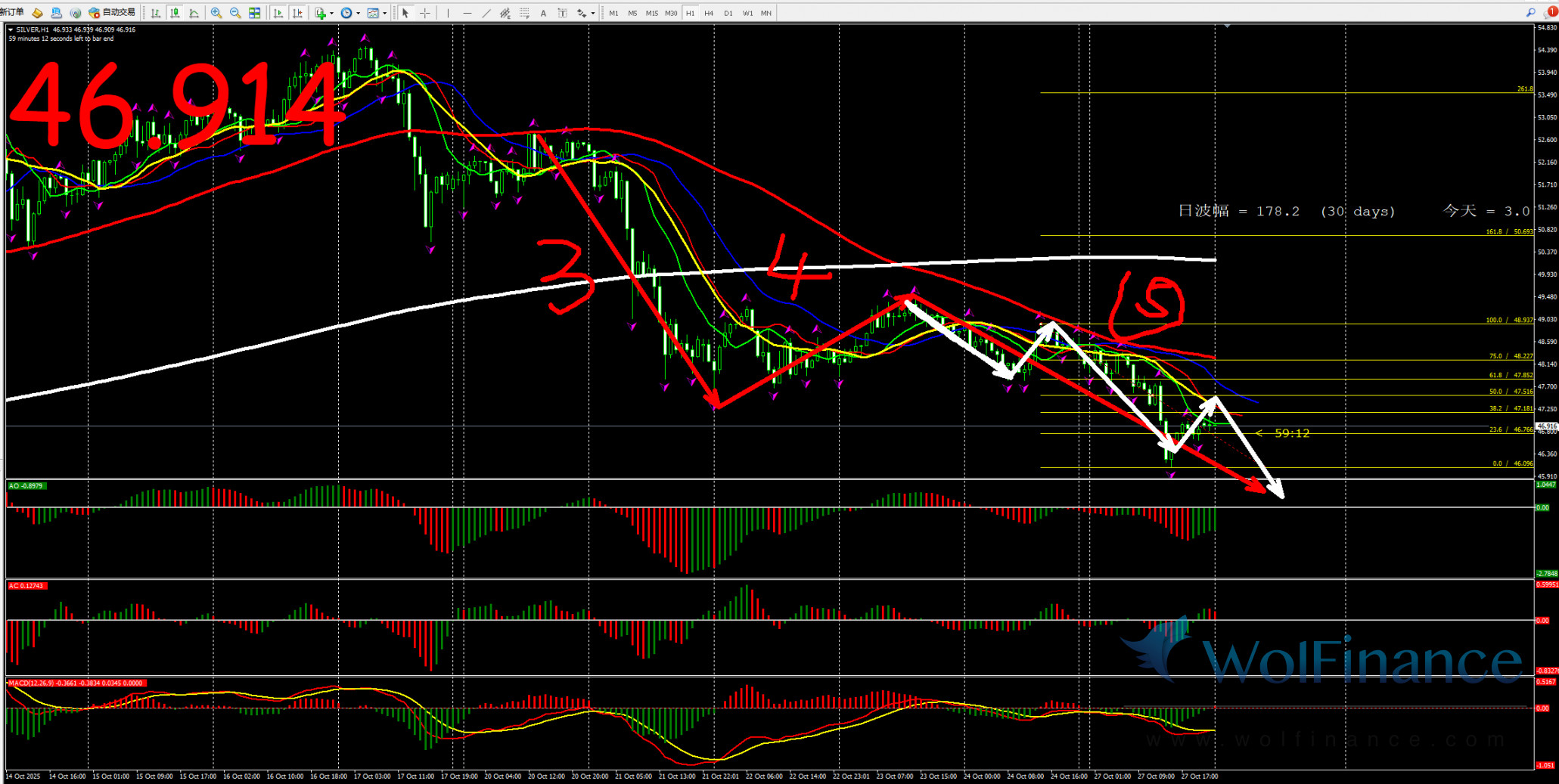
Task: Select the horizontal line drawing tool
Action: click(467, 13)
